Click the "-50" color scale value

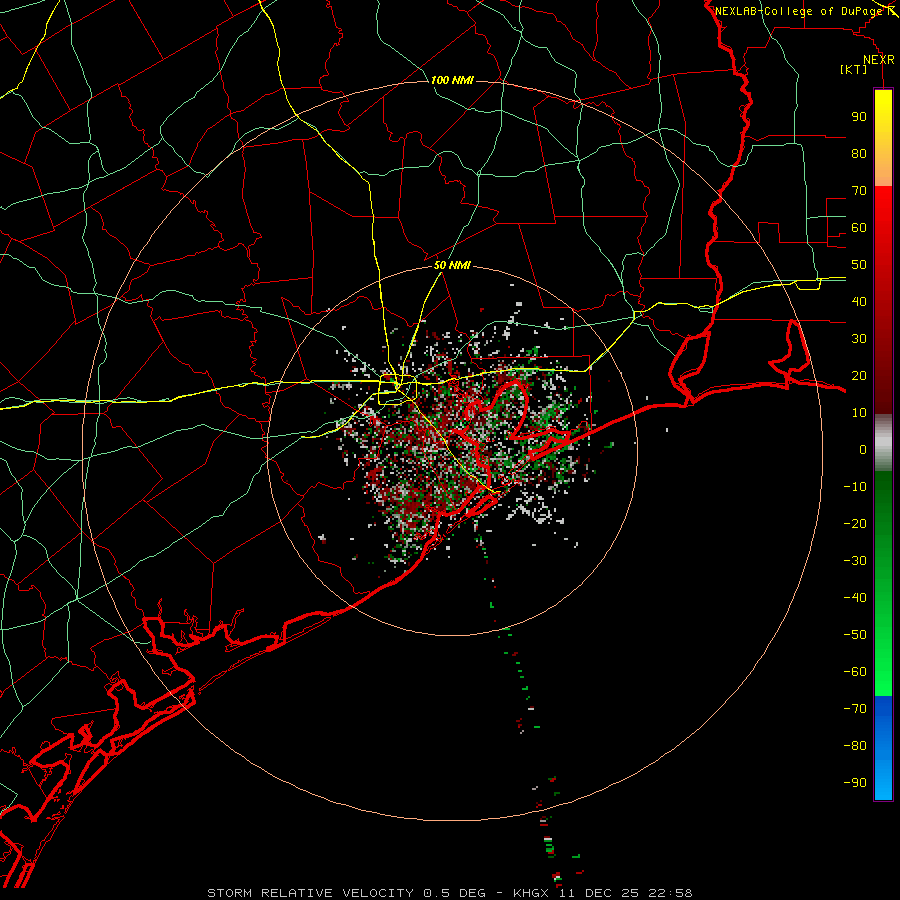855,635
